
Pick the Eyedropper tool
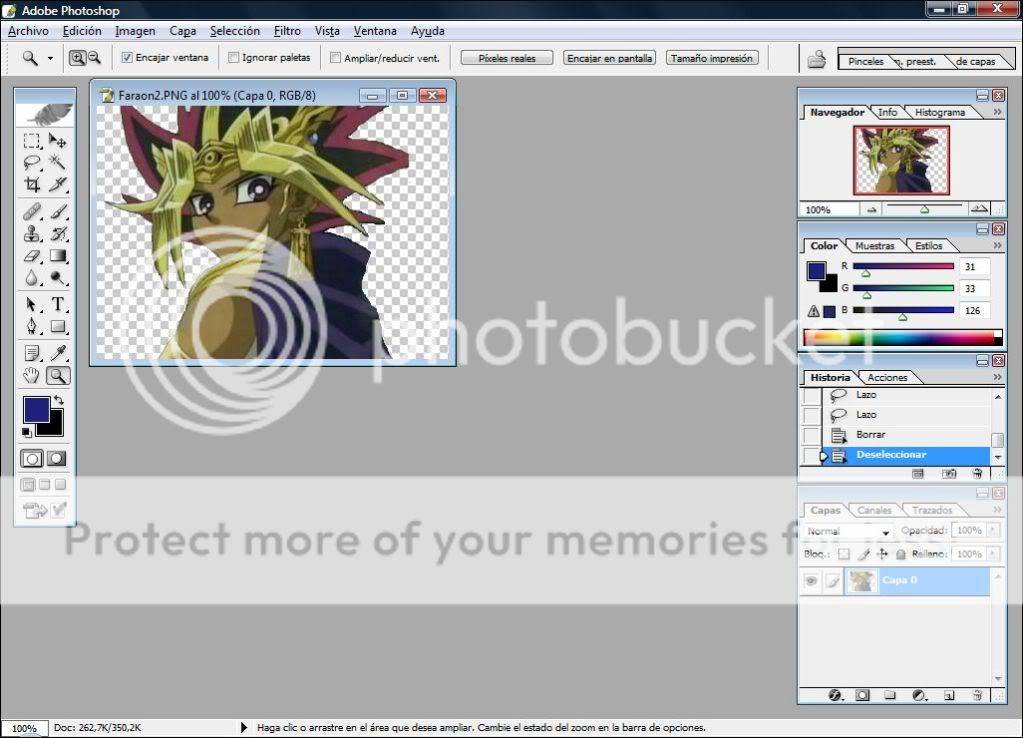(58, 352)
